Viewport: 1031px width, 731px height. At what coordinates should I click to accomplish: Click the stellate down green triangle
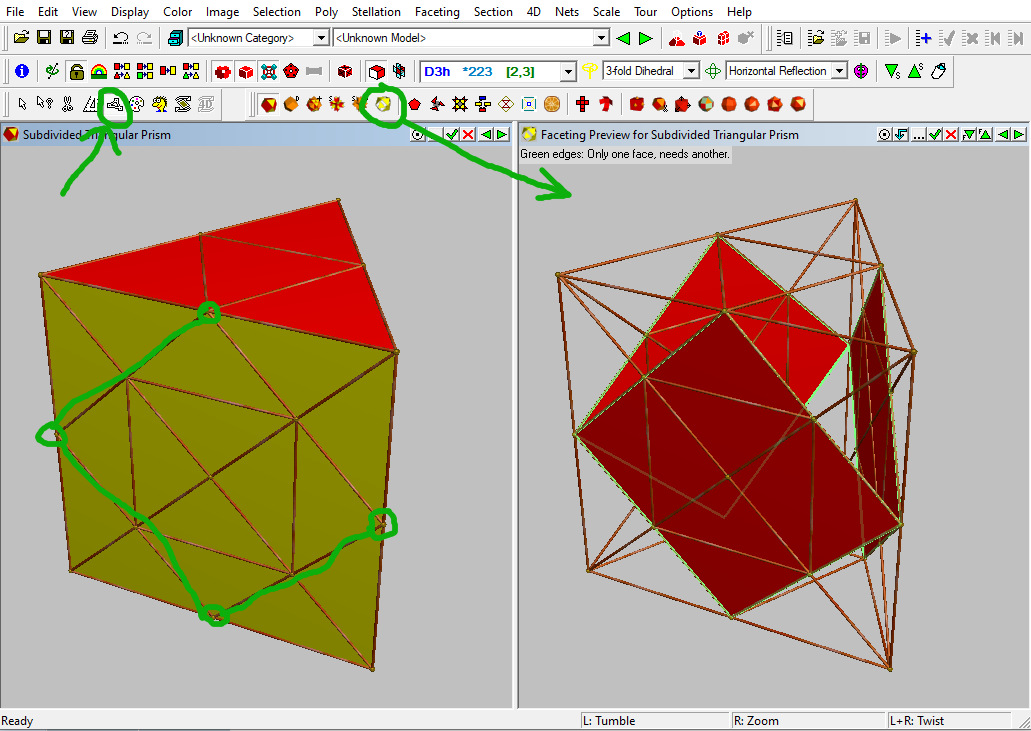(892, 71)
